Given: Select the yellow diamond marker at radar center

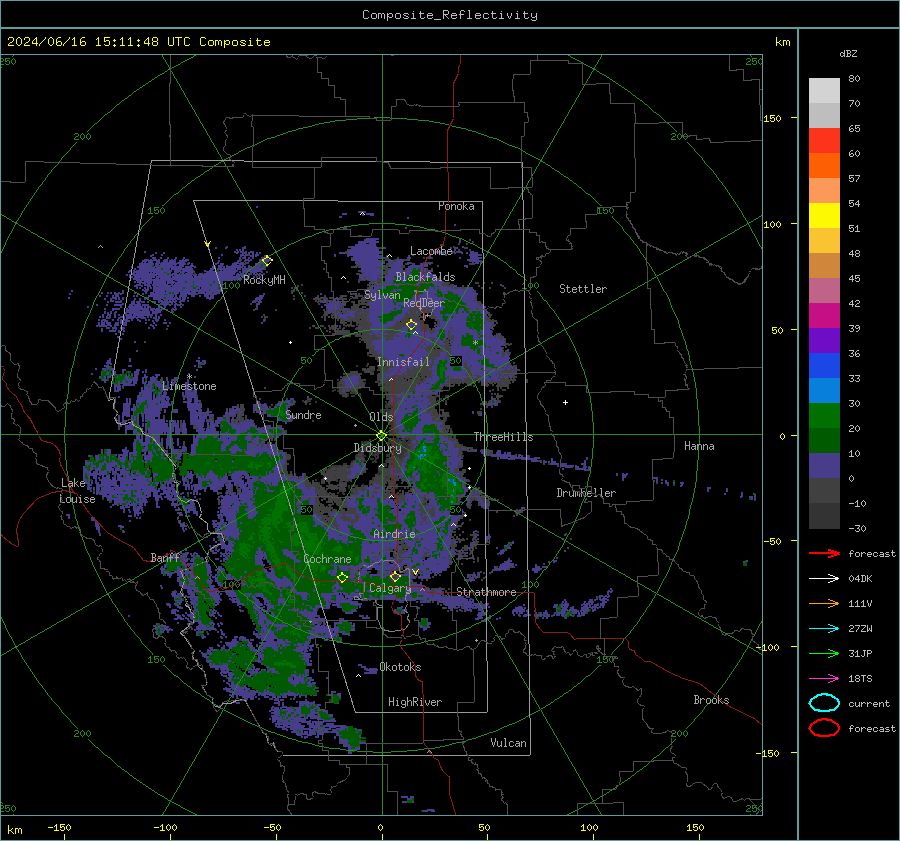Looking at the screenshot, I should [382, 435].
